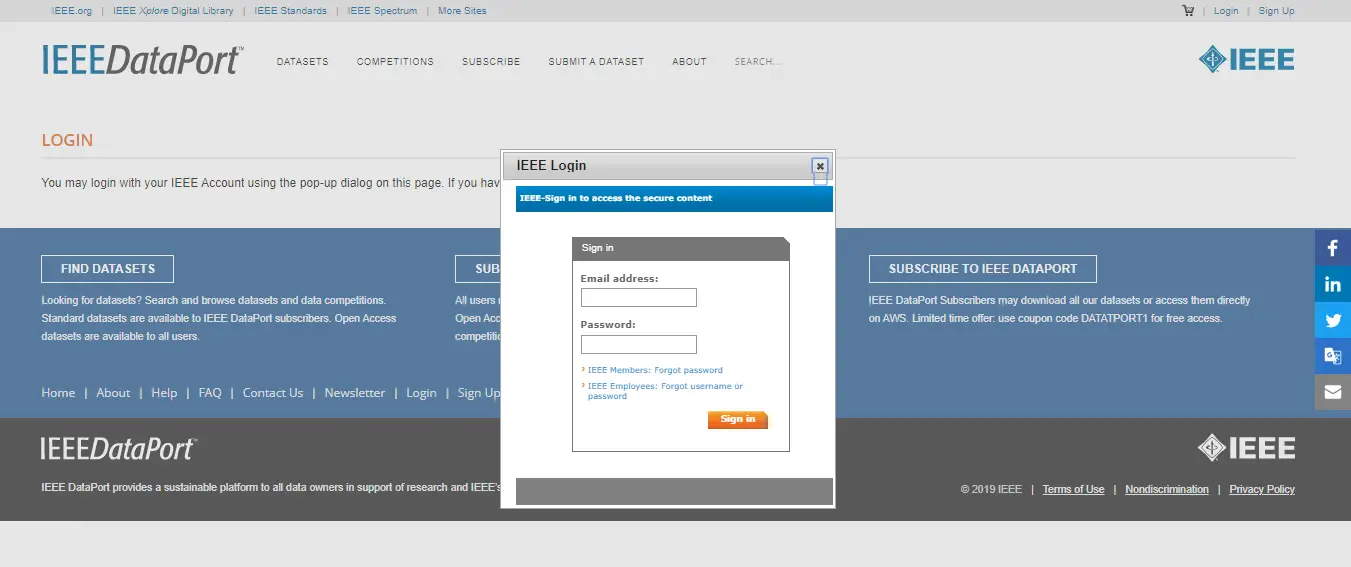Click Sign Up link in top bar

(1276, 11)
